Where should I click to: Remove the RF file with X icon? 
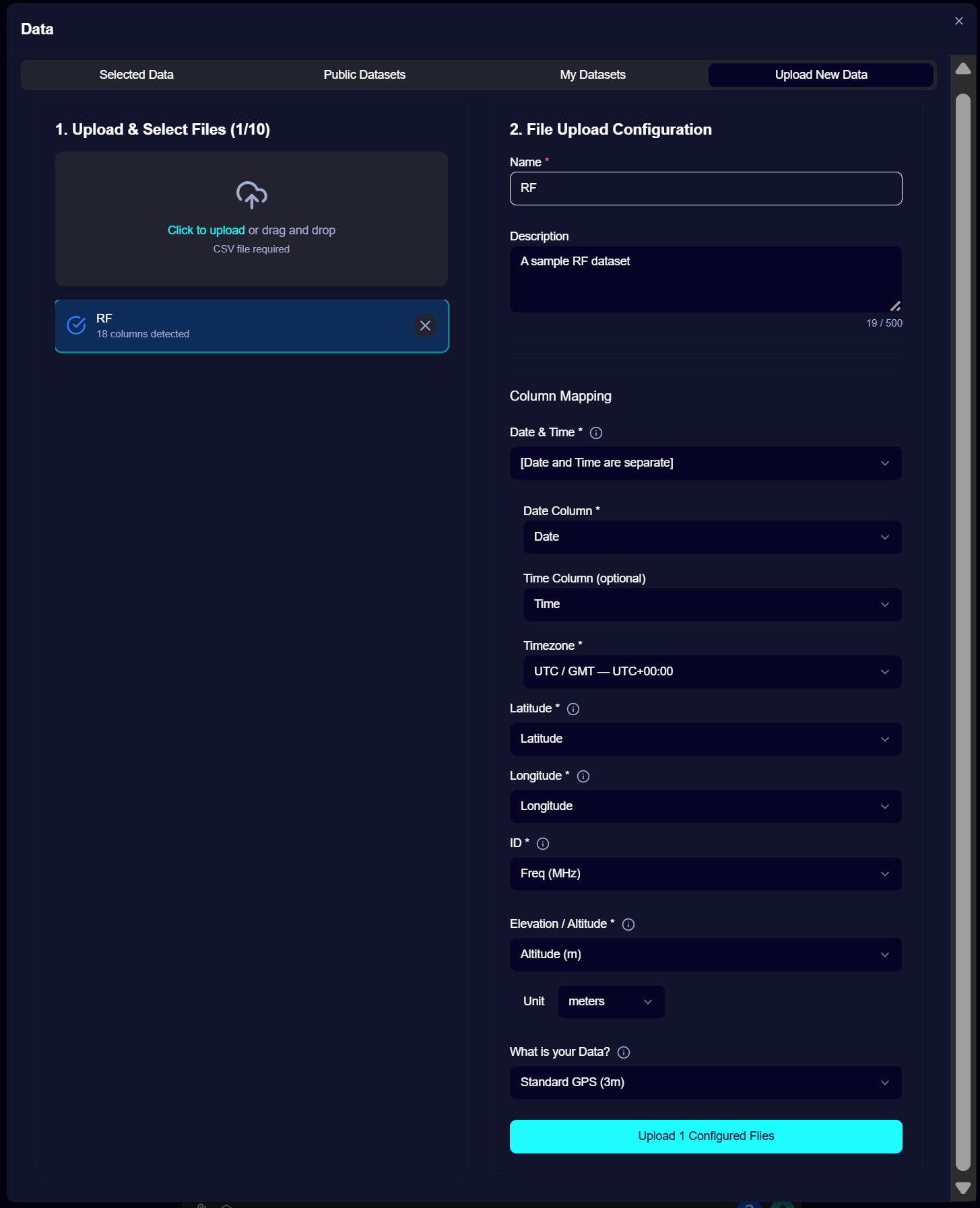point(425,326)
